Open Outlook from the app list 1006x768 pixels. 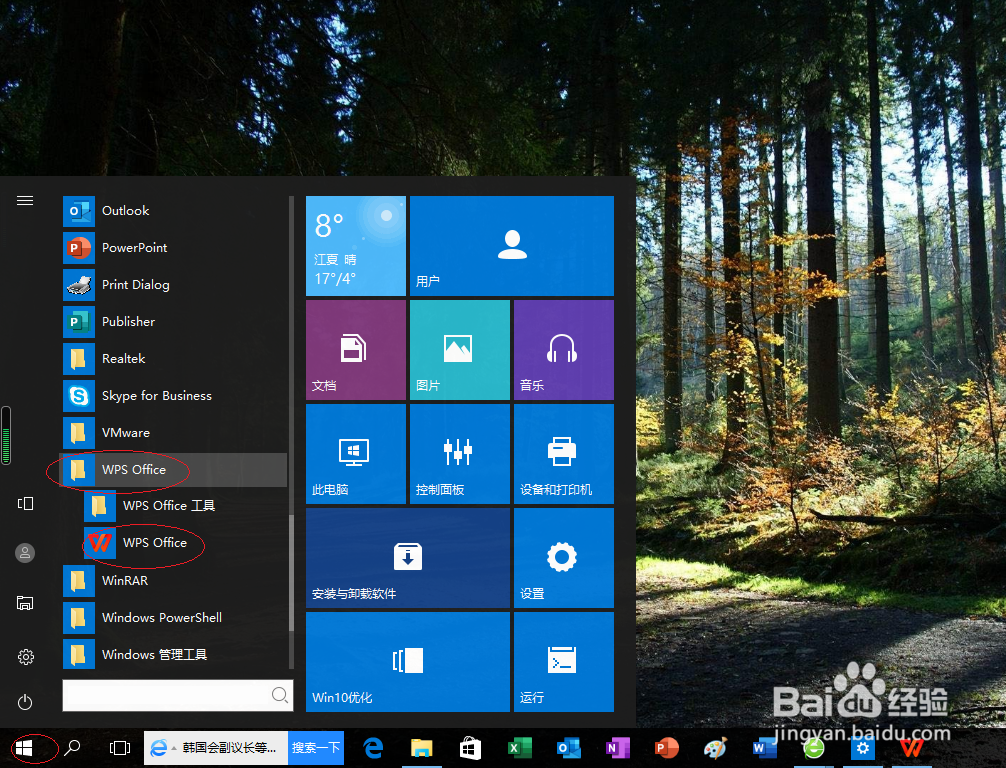coord(175,211)
